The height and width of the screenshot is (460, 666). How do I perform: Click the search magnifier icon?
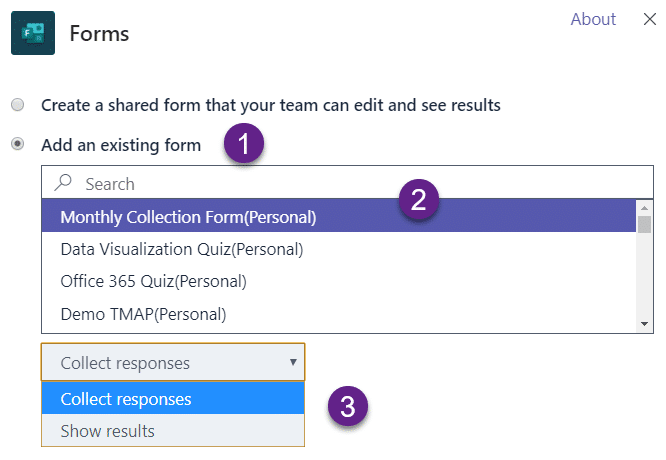coord(65,183)
